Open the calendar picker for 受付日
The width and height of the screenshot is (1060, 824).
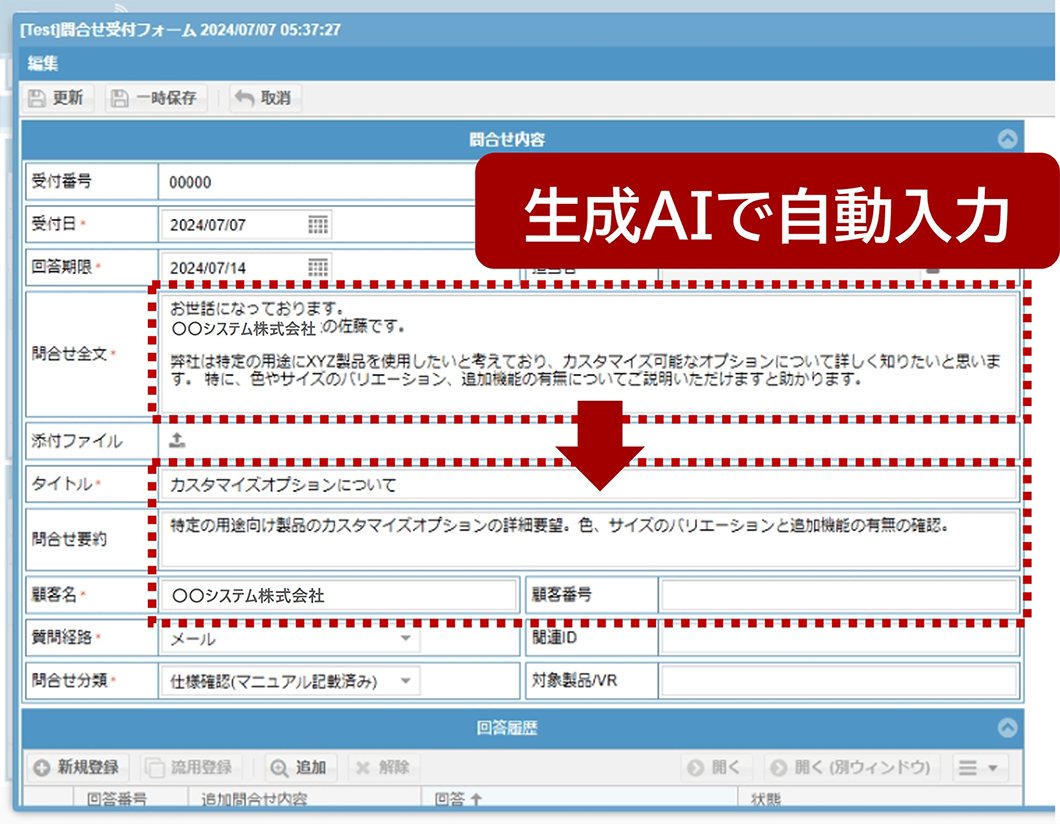click(318, 225)
